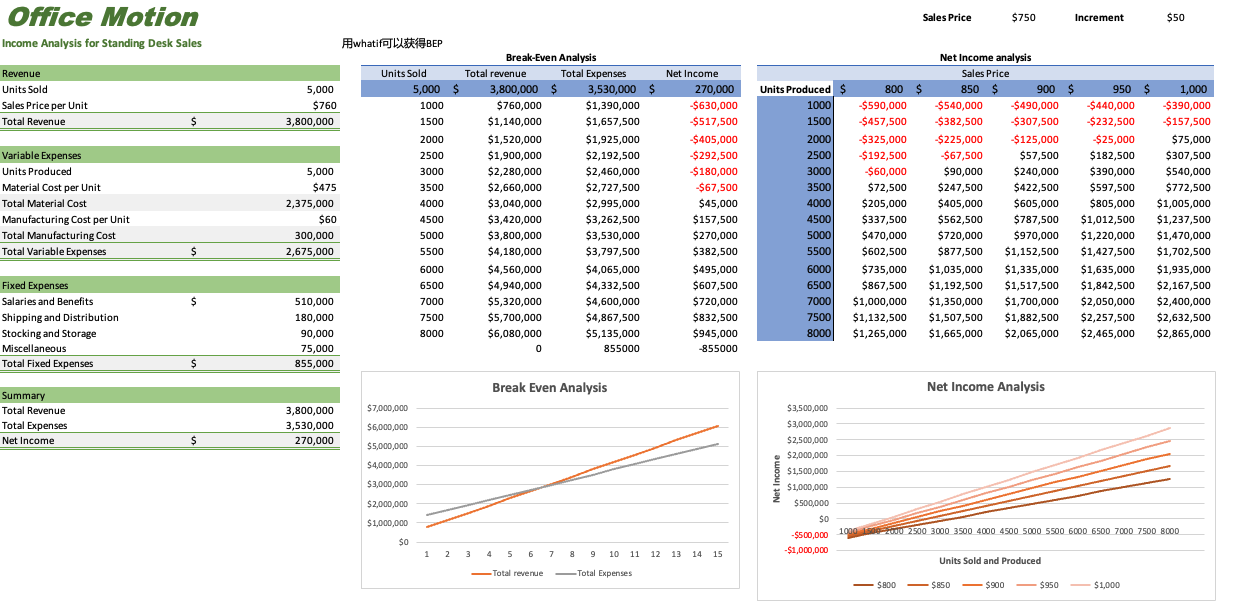Select the Manufacturing Cost per Unit $60 cell
1246x615 pixels.
tap(326, 219)
